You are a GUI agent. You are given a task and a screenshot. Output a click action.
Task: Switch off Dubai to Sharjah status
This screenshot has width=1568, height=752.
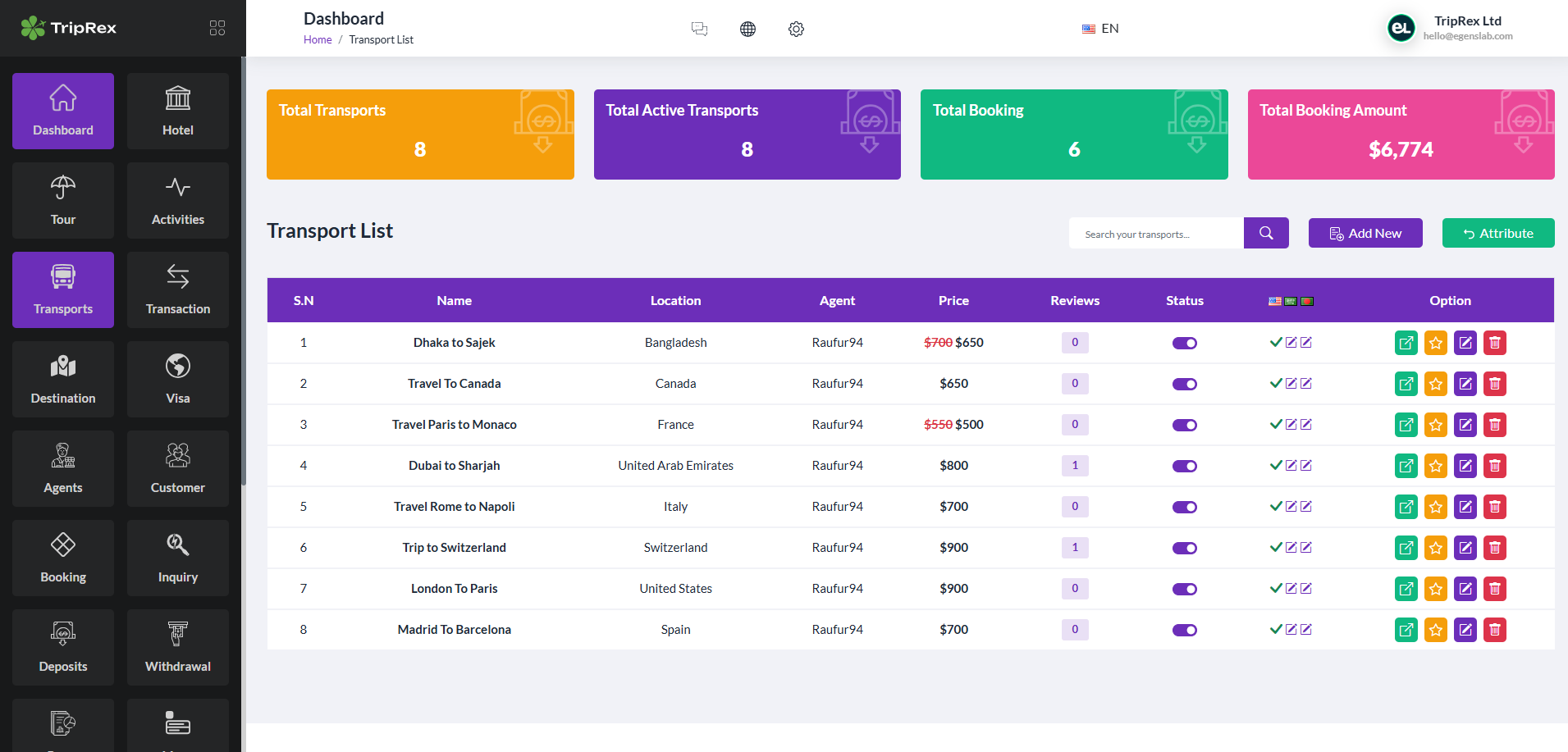pyautogui.click(x=1185, y=466)
